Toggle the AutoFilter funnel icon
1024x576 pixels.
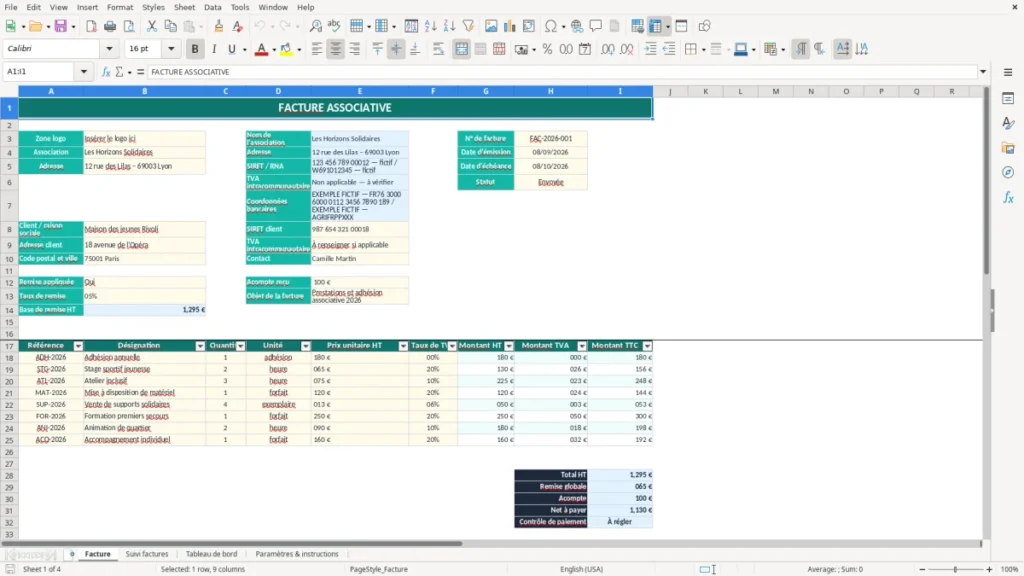468,26
